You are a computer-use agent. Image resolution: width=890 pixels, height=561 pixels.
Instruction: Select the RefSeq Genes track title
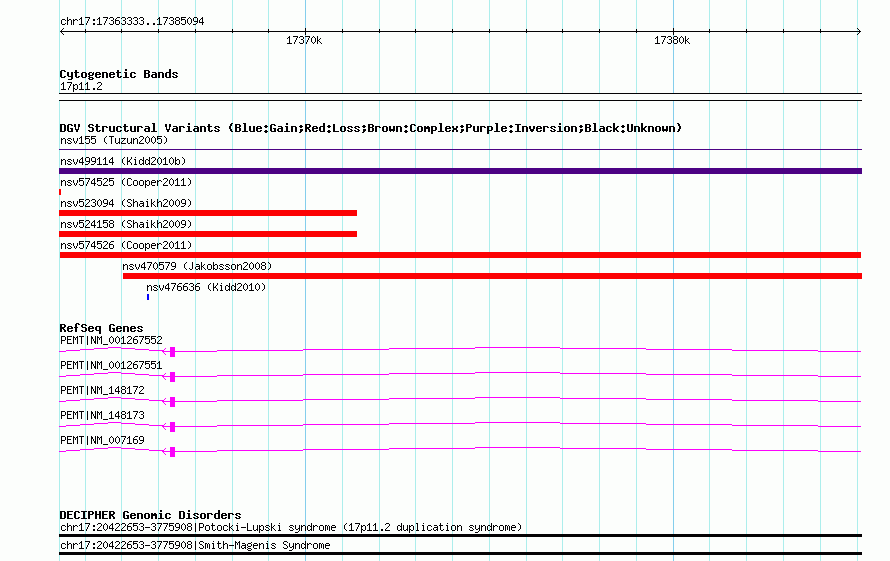[x=101, y=328]
